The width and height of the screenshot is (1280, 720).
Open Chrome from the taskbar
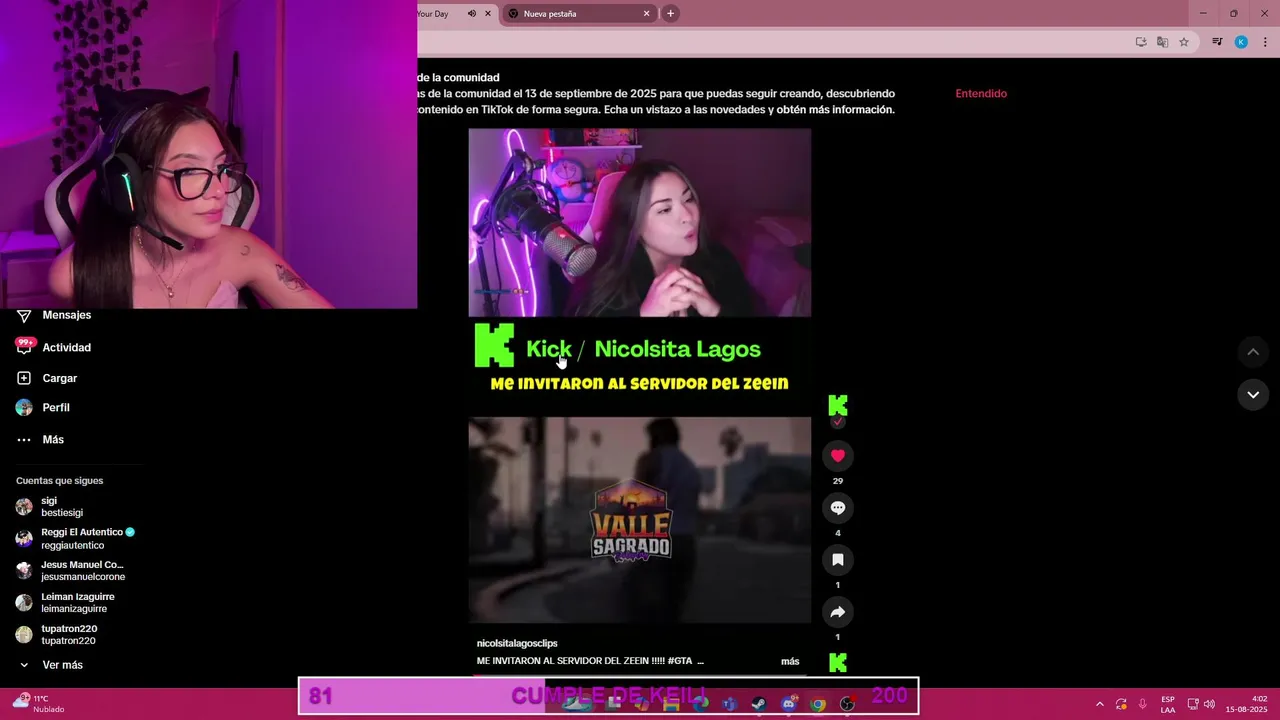point(818,704)
